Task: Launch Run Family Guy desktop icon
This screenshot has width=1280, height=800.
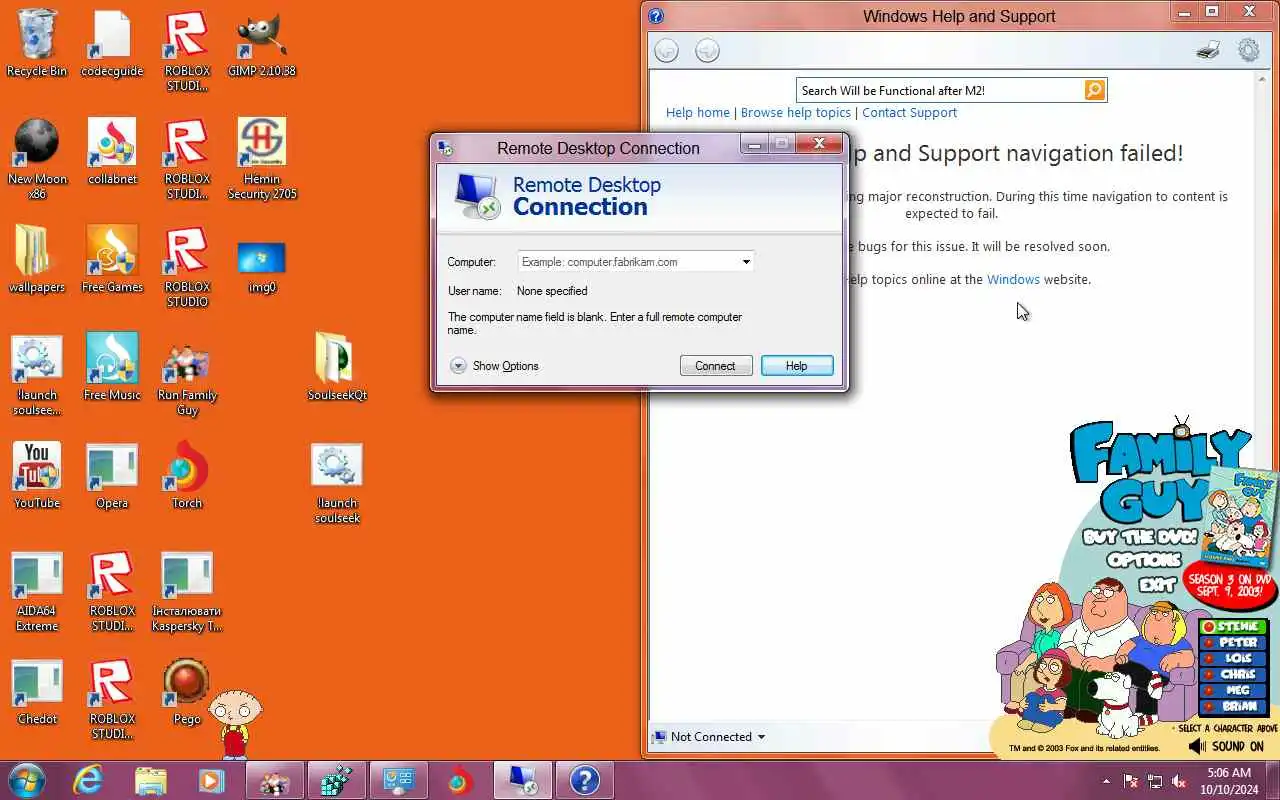Action: 187,380
